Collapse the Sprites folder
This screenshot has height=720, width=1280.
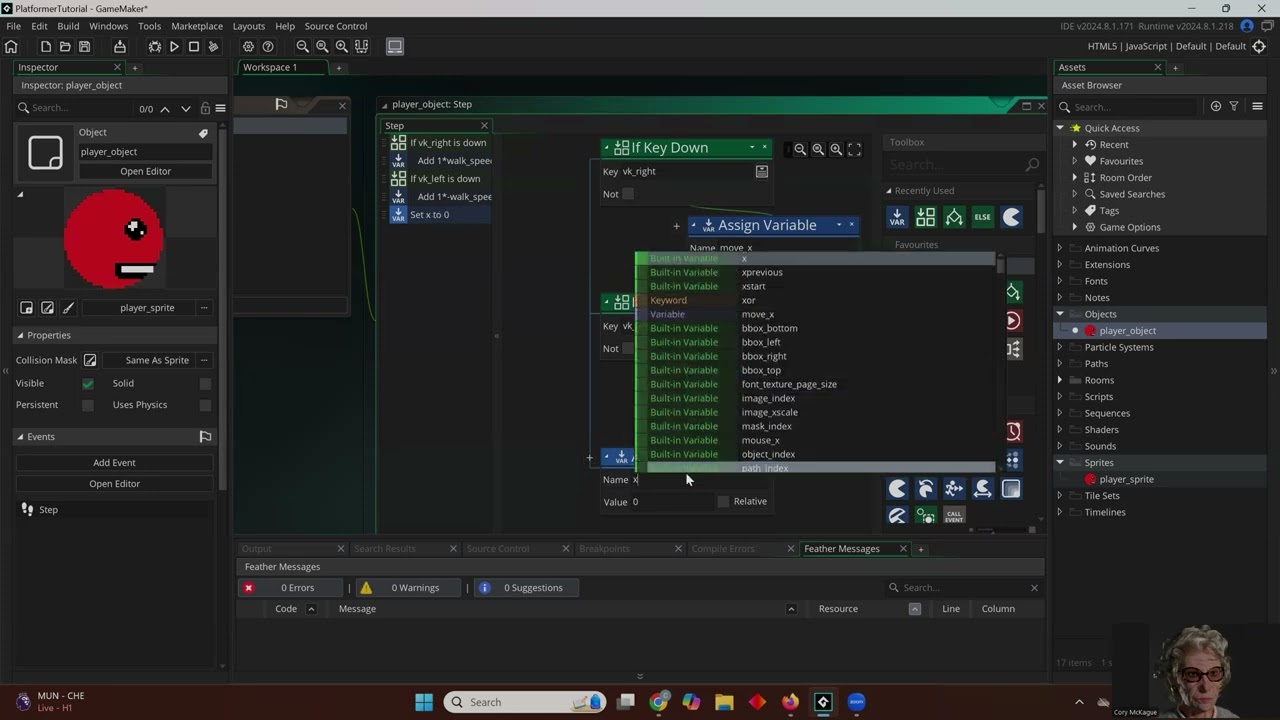[x=1060, y=463]
